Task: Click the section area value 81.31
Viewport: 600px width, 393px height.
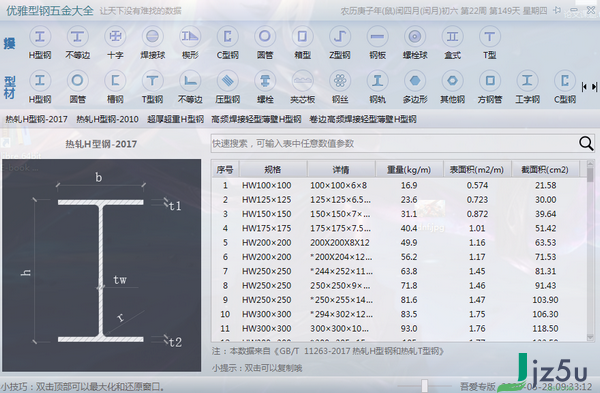Action: (x=545, y=271)
